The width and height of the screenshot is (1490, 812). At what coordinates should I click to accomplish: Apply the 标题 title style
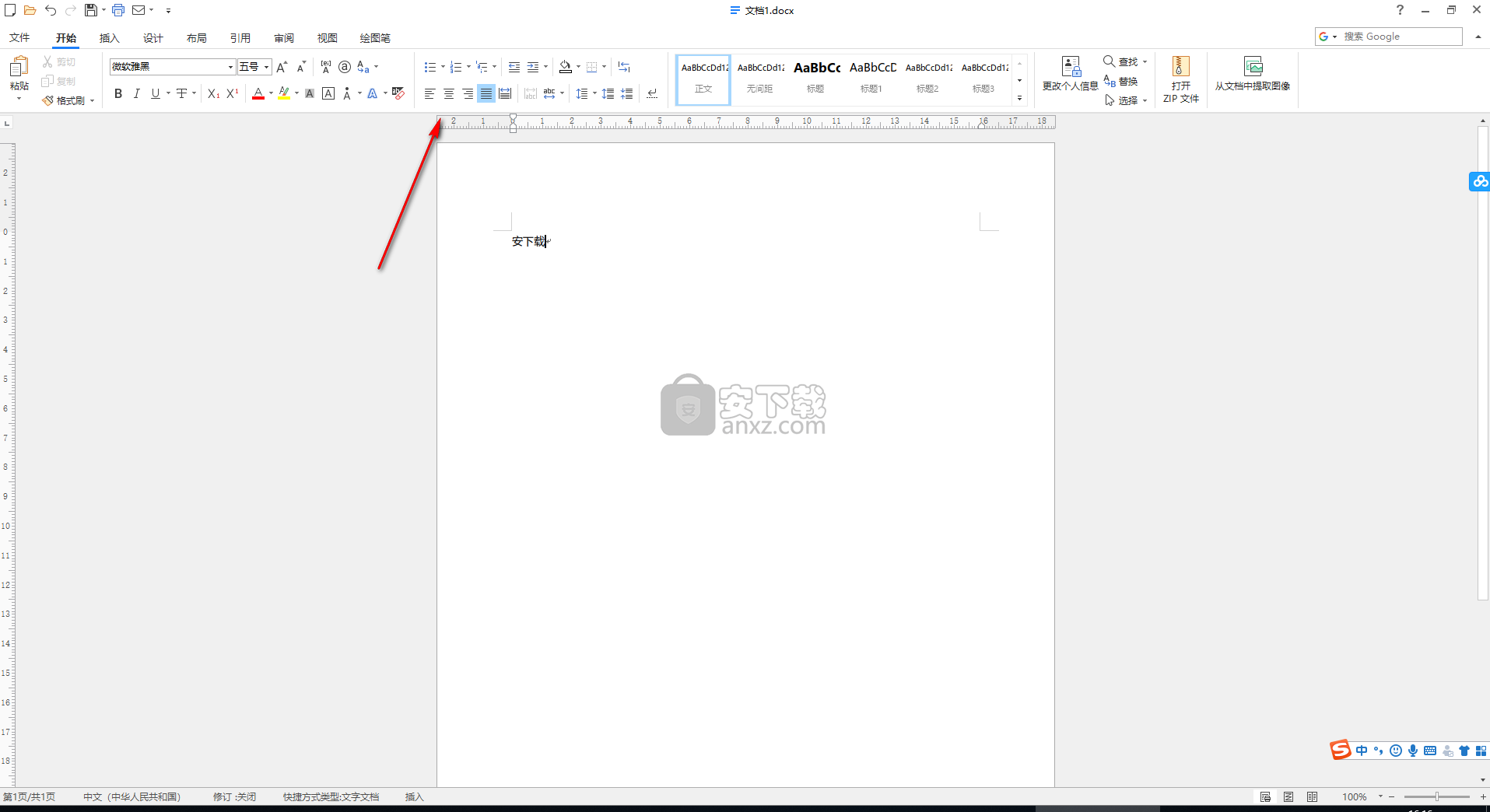[815, 79]
